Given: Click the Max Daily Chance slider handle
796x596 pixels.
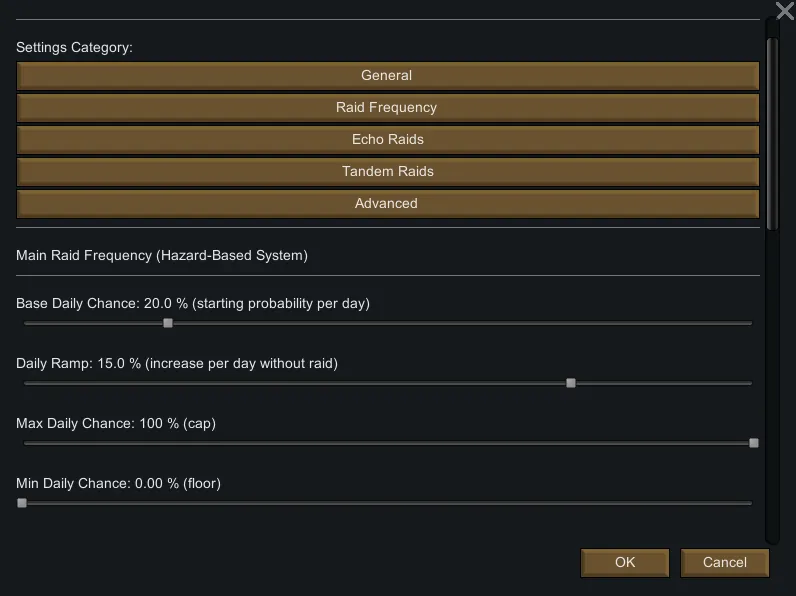Looking at the screenshot, I should (754, 443).
